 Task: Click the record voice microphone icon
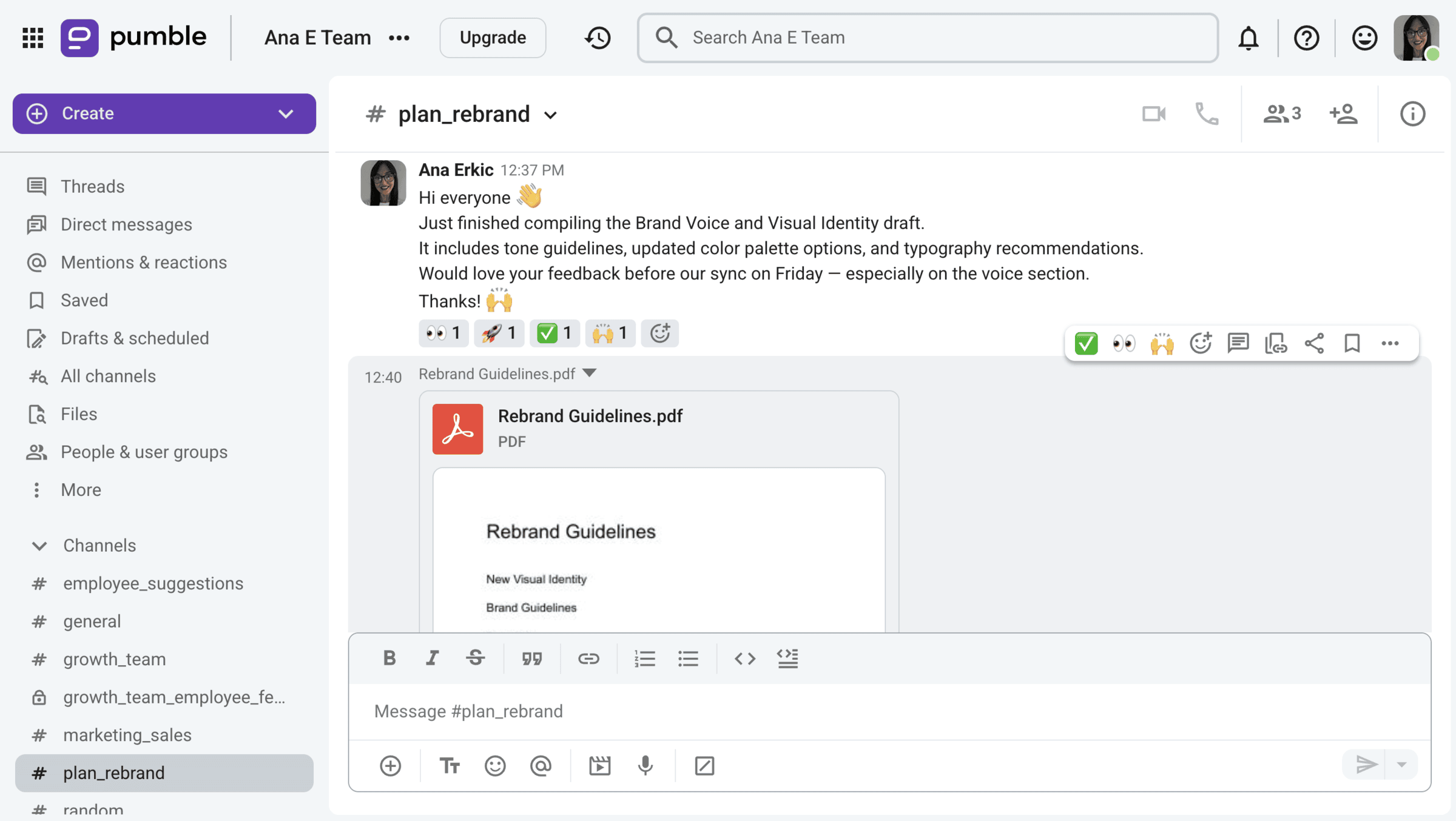[x=645, y=766]
